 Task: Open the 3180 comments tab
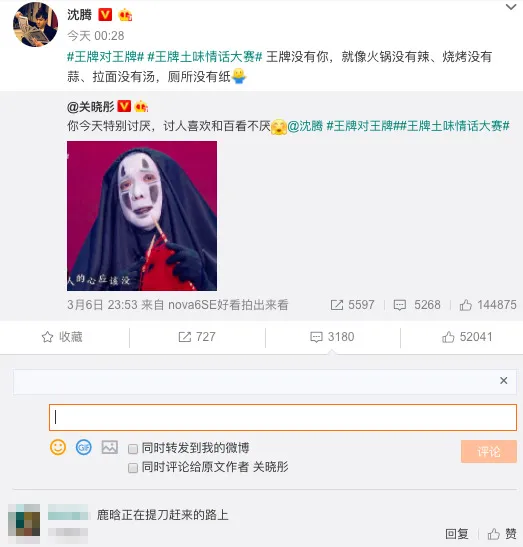coord(332,337)
